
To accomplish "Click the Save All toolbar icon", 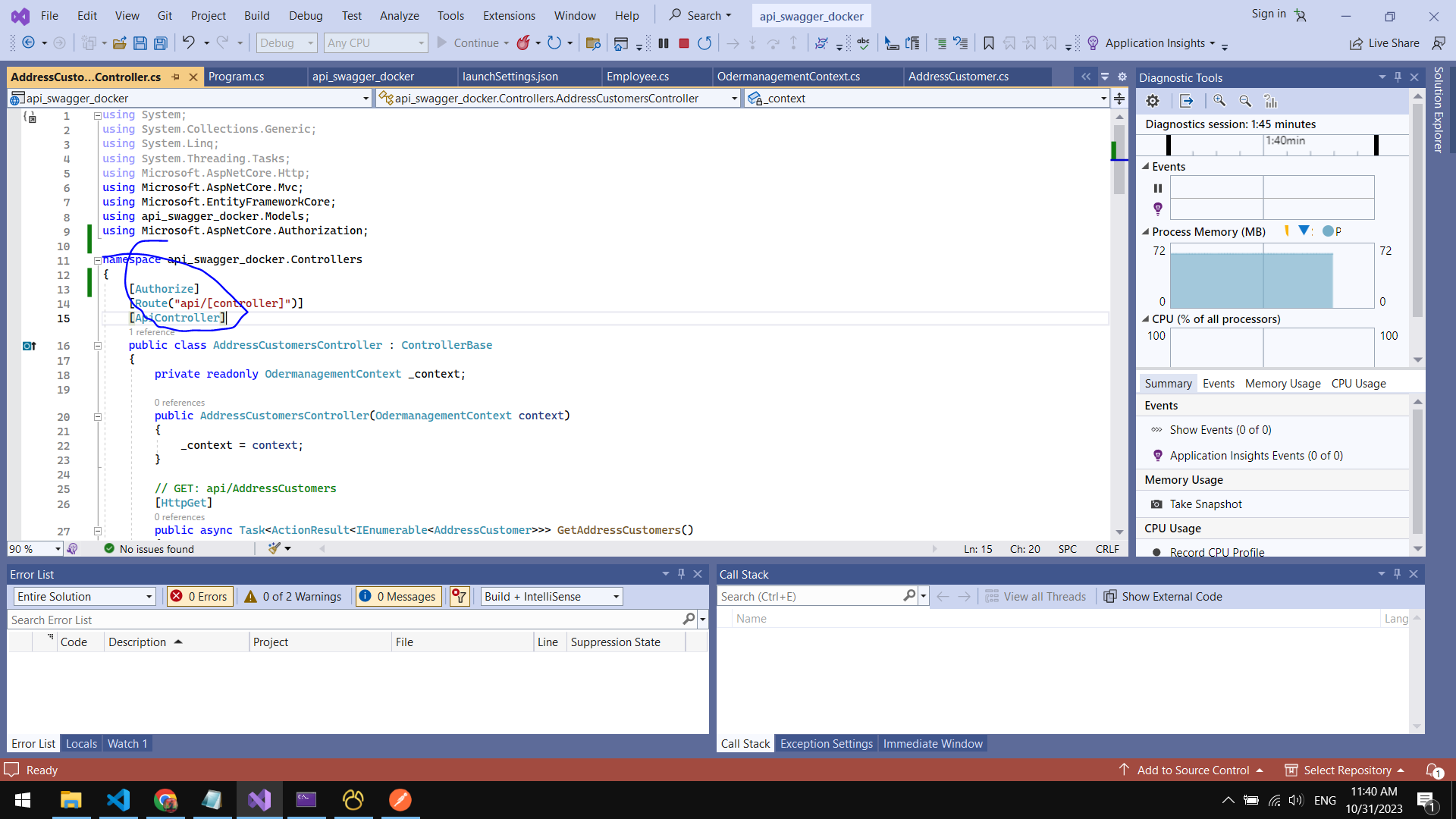I will point(161,43).
